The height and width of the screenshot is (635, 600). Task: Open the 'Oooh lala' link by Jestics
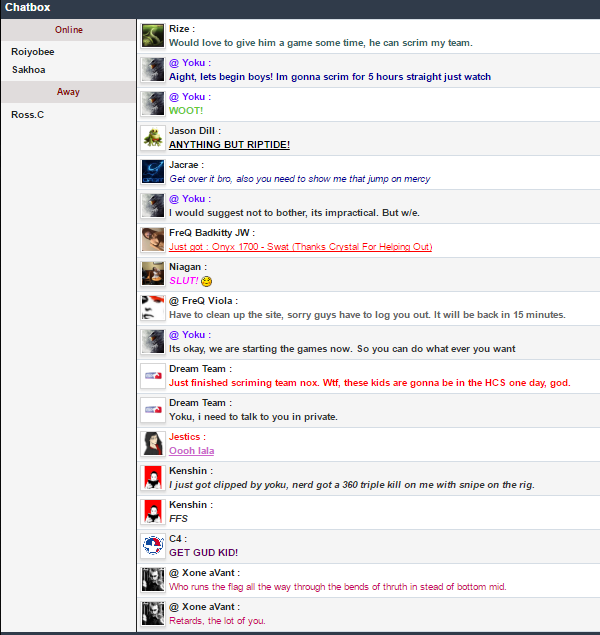point(191,451)
